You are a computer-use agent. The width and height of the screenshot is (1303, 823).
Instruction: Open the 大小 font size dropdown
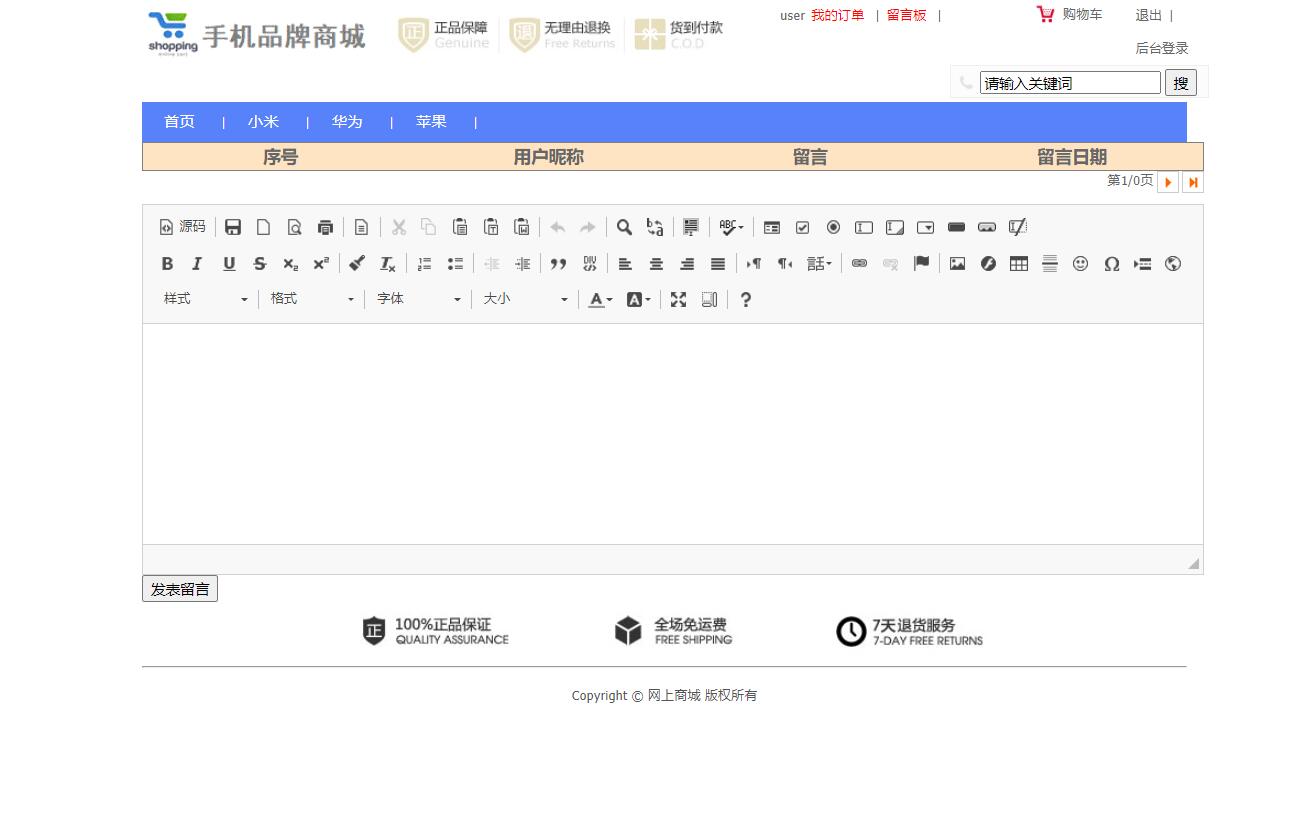coord(524,298)
